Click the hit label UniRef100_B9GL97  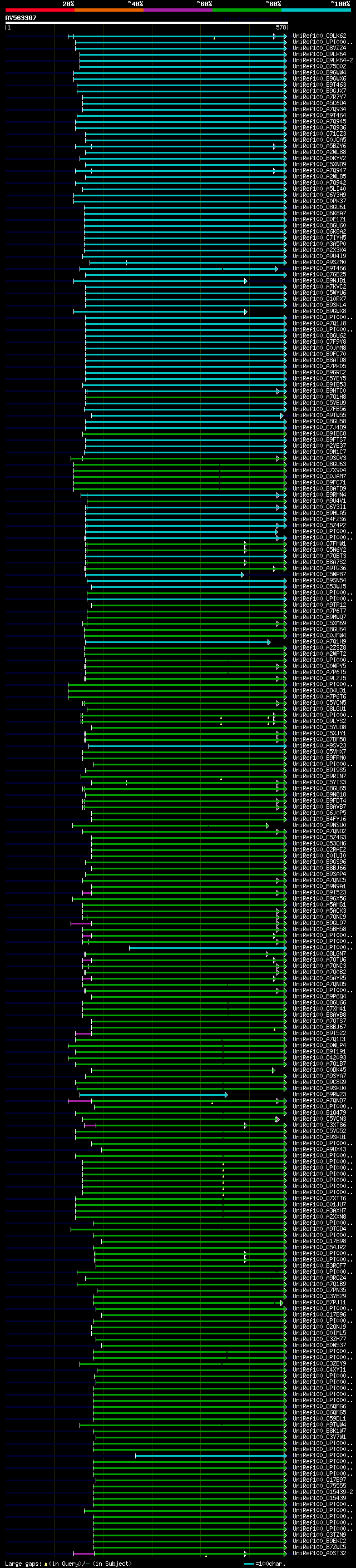click(319, 923)
